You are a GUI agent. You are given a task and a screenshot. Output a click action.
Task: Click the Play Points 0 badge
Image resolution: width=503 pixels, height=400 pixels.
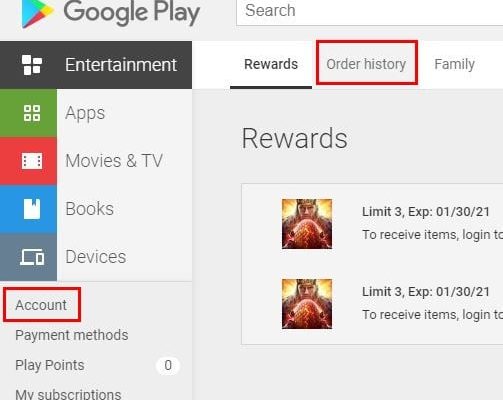pyautogui.click(x=168, y=365)
